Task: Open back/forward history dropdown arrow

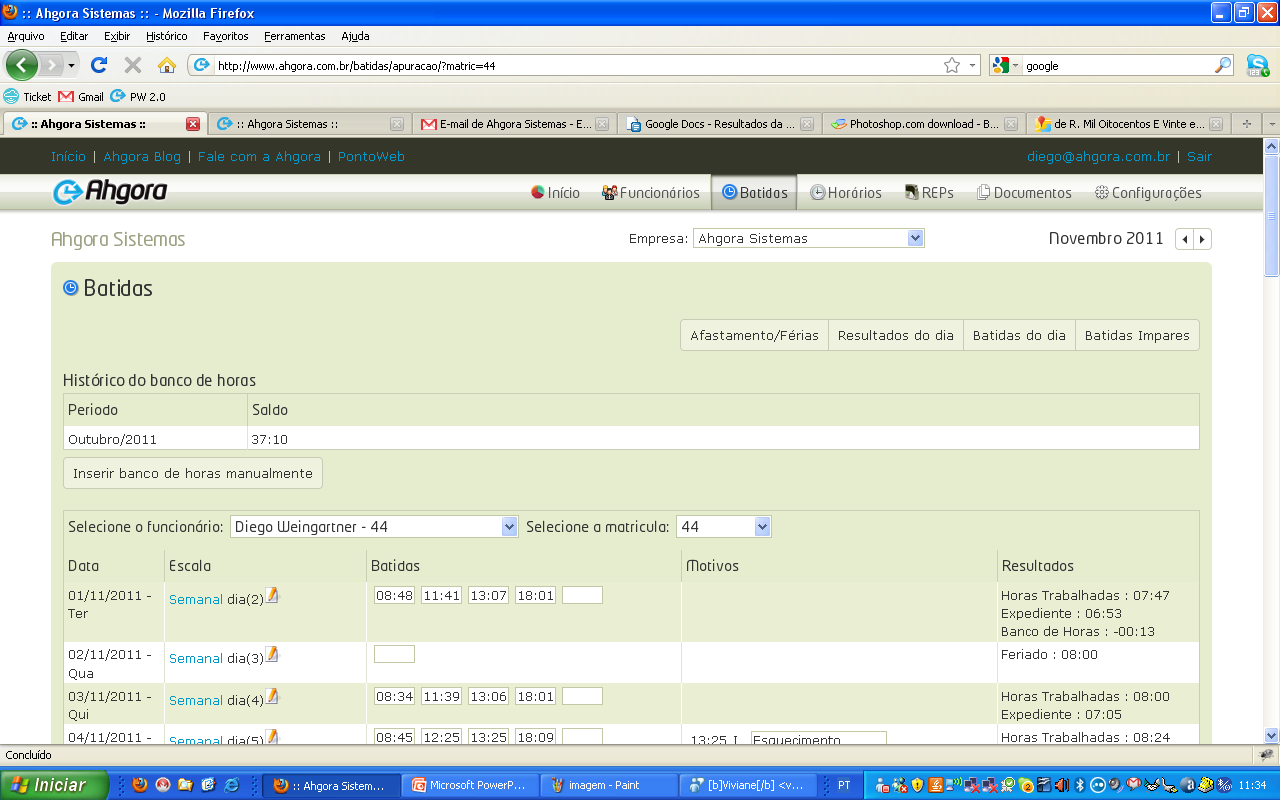Action: tap(71, 65)
